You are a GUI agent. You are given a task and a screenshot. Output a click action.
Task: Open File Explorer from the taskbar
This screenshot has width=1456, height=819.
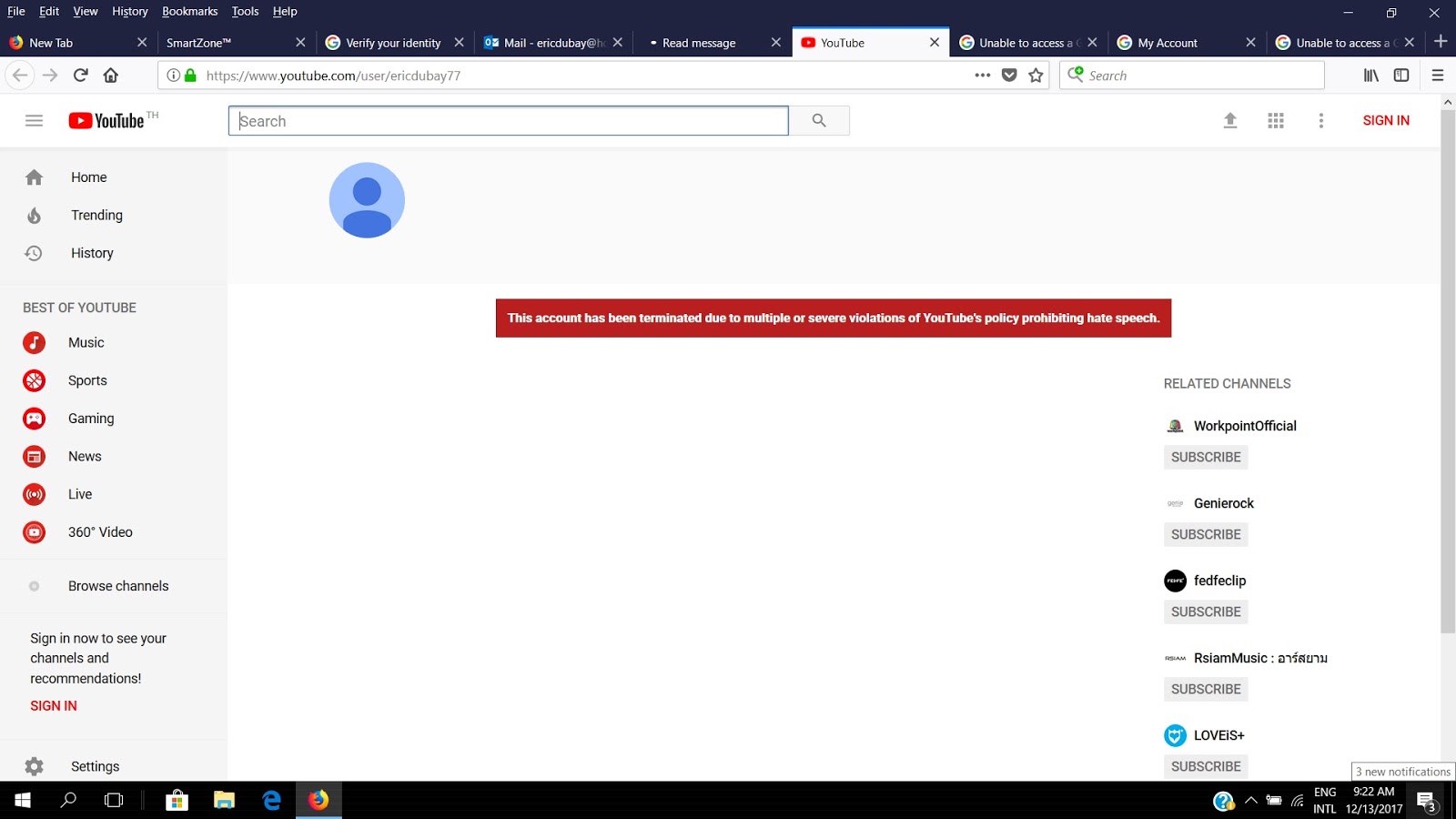pos(224,801)
